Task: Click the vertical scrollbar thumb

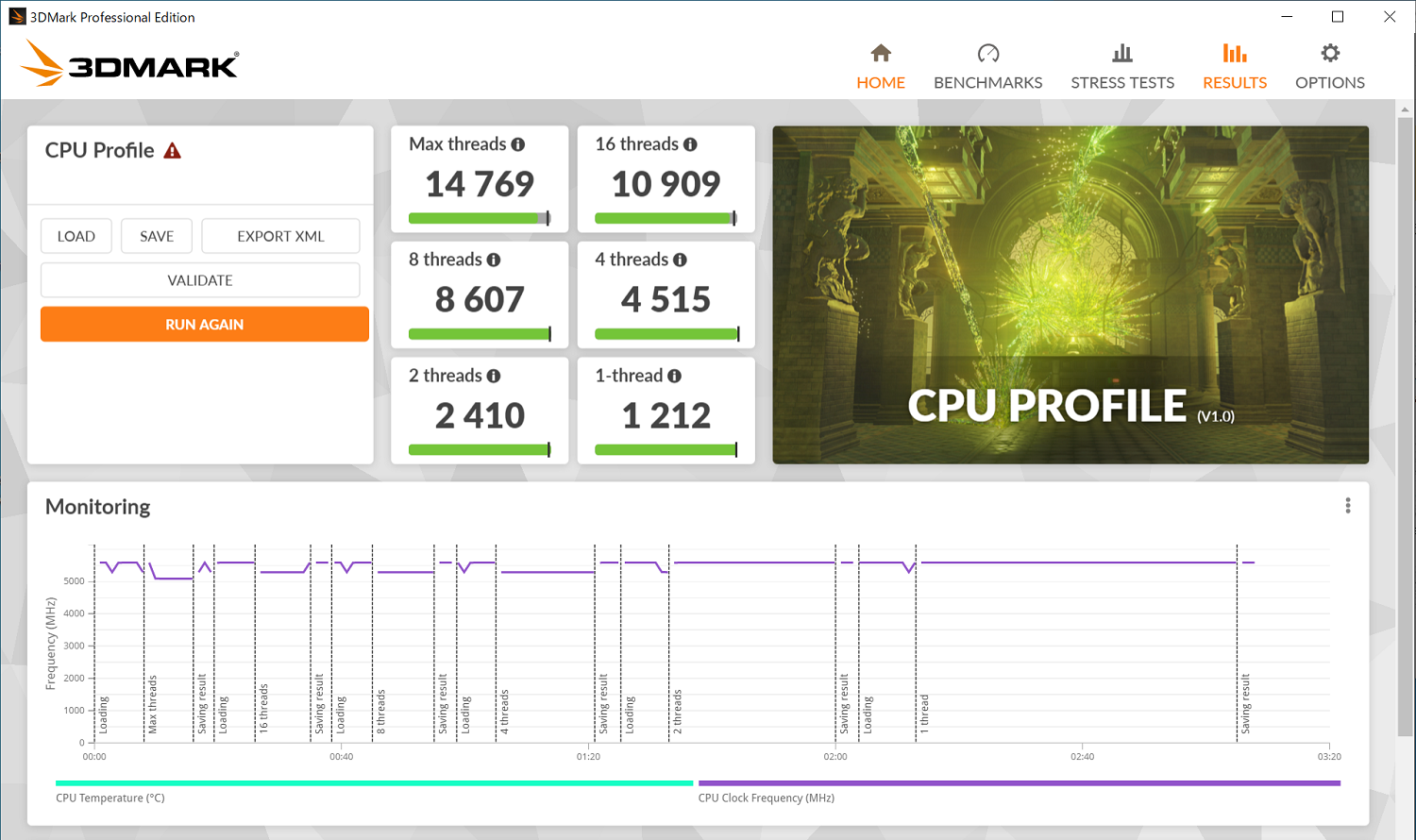Action: click(x=1406, y=425)
